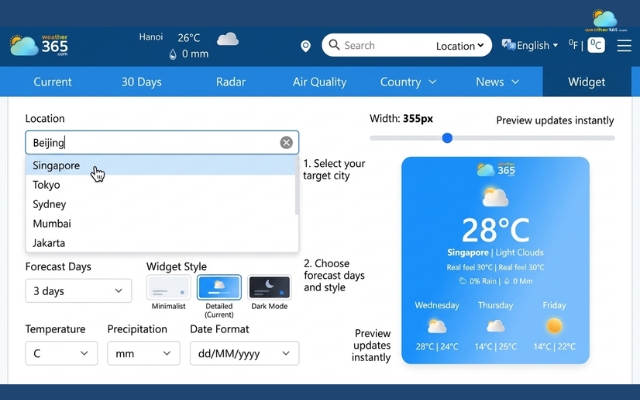This screenshot has width=640, height=400.
Task: Click the small weather logo above the header
Action: click(x=606, y=20)
